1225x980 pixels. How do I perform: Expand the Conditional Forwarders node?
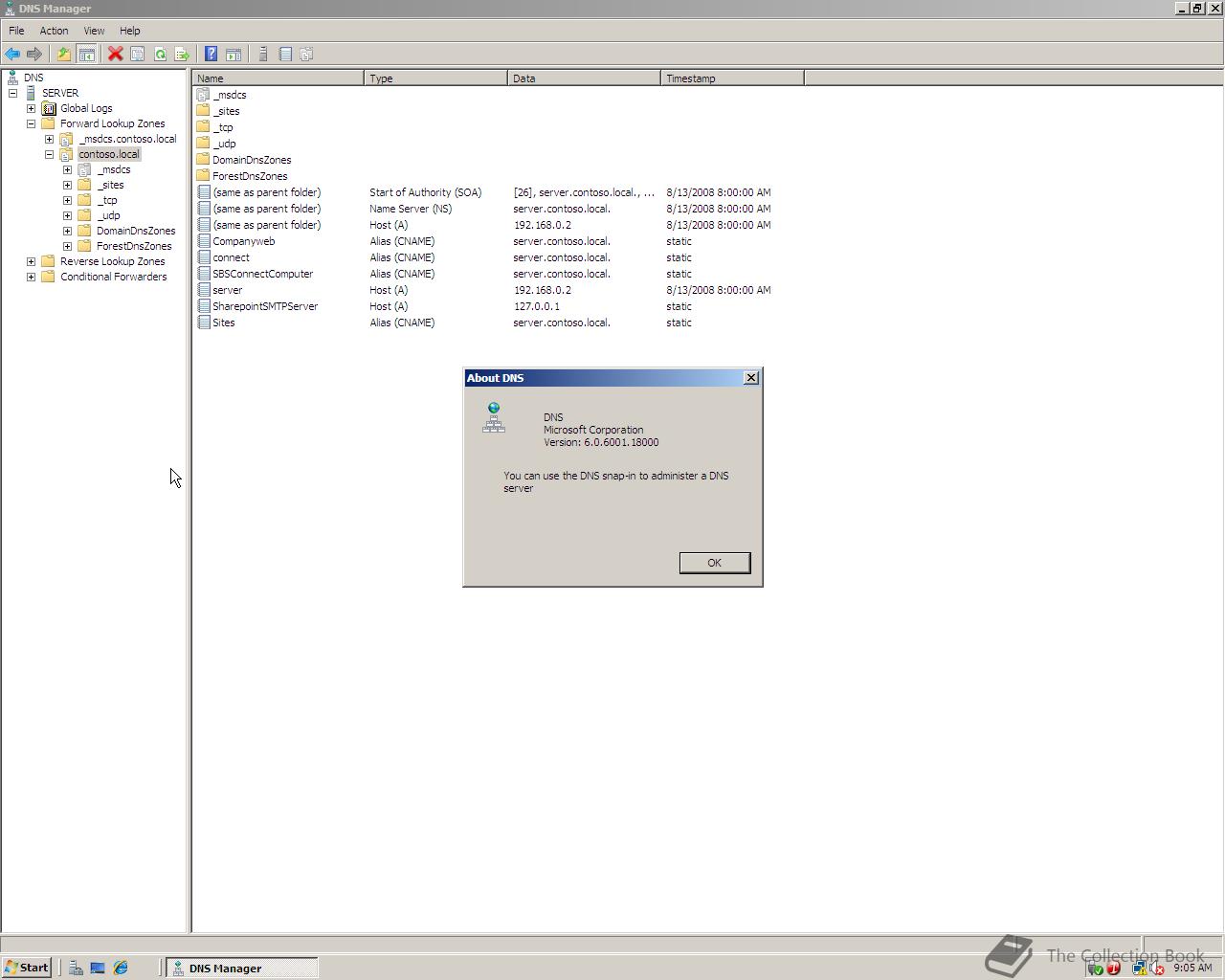click(31, 277)
